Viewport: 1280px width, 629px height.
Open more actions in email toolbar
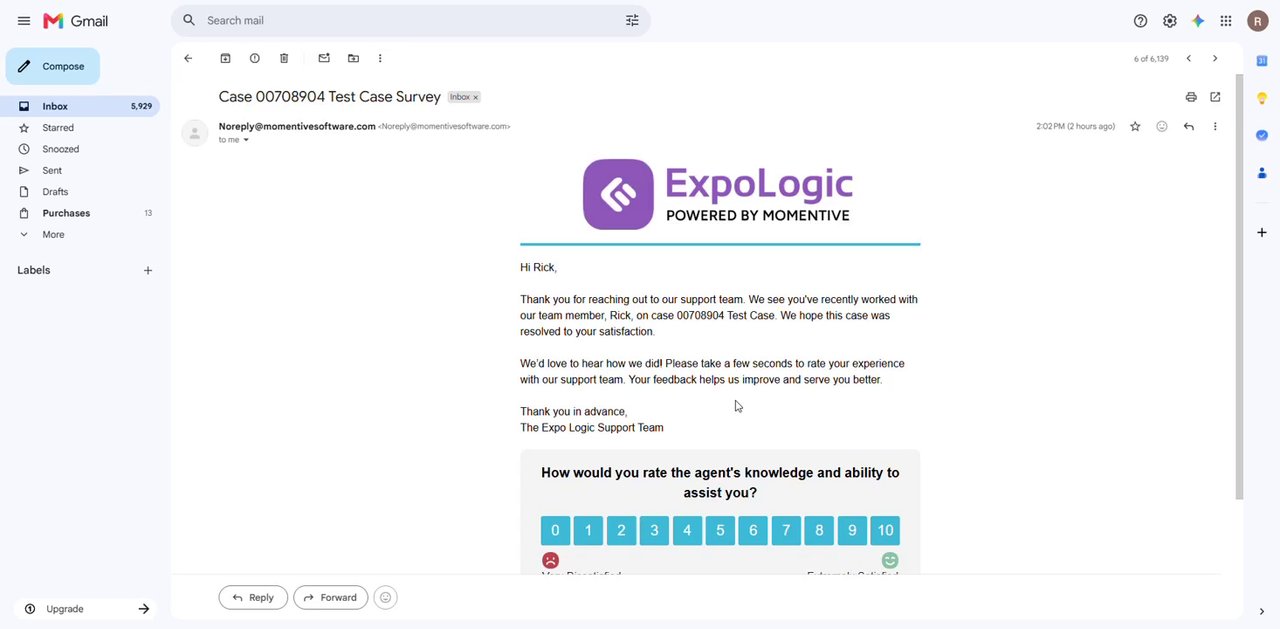pyautogui.click(x=380, y=58)
